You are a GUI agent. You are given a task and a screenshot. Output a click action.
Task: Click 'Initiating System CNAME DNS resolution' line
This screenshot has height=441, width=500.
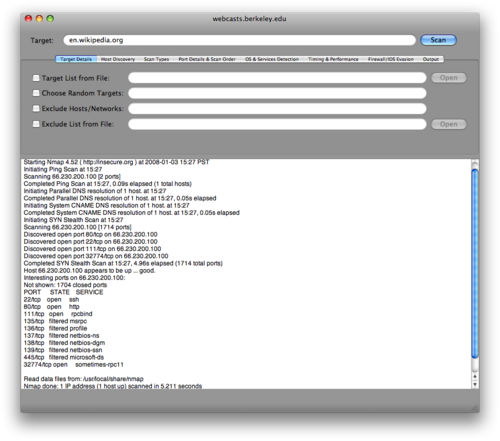(x=107, y=206)
